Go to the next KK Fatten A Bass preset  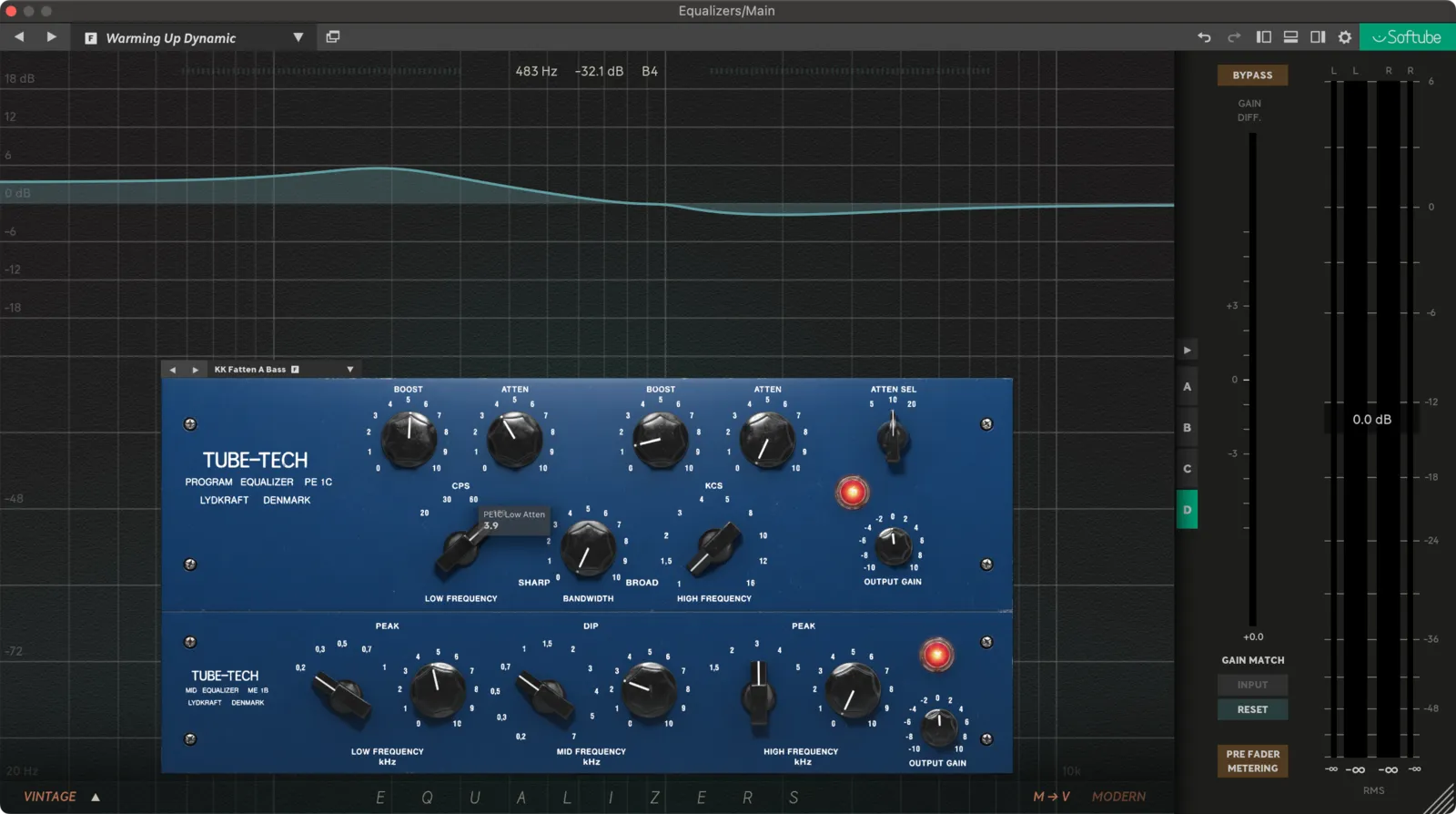coord(195,370)
